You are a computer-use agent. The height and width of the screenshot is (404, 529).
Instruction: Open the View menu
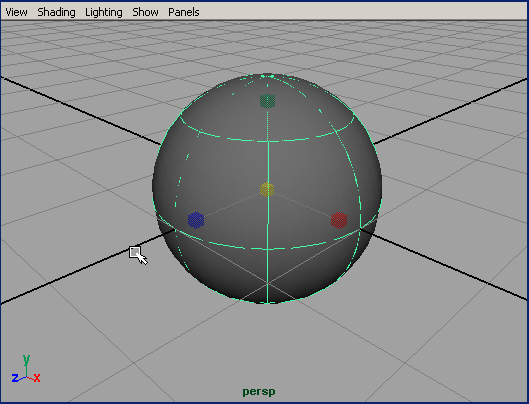tap(16, 12)
